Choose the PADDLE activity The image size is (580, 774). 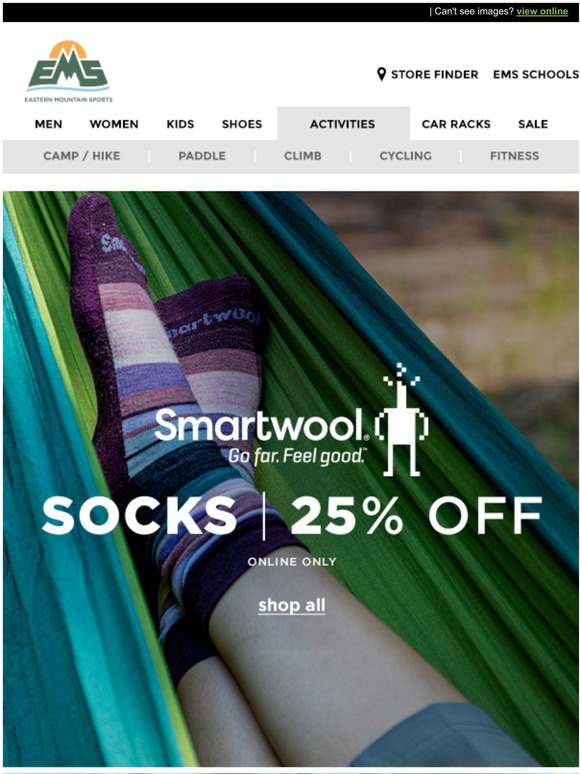coord(202,156)
